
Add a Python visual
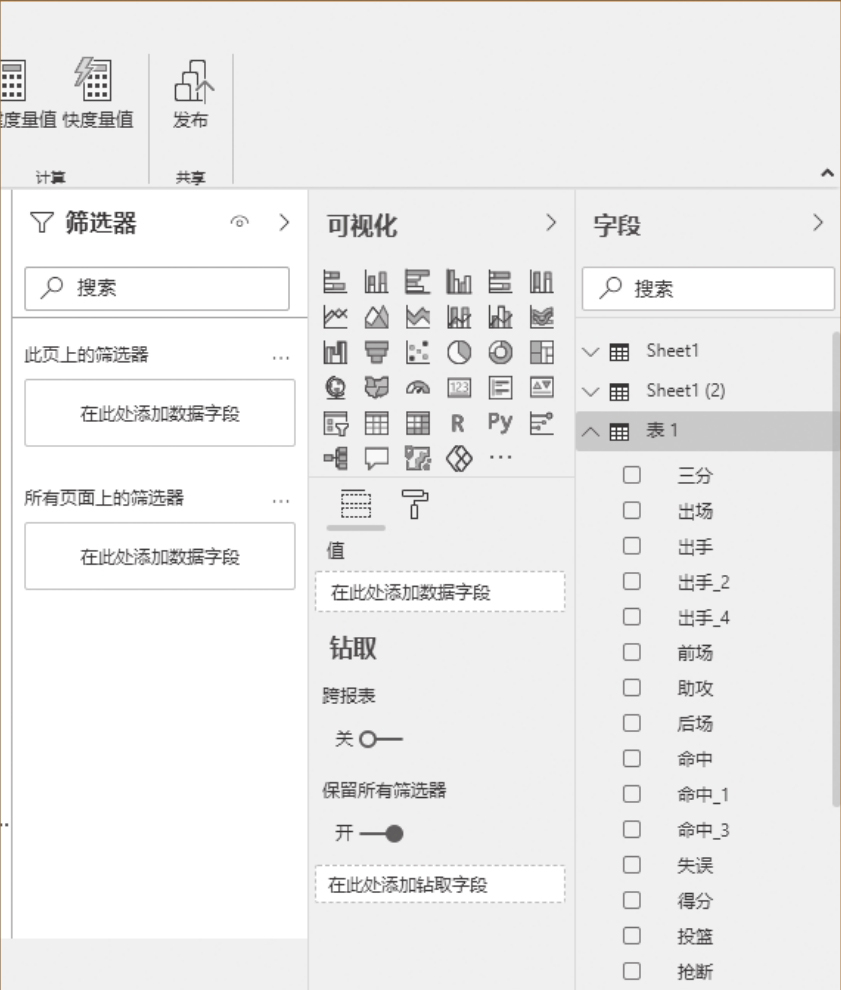pos(500,423)
